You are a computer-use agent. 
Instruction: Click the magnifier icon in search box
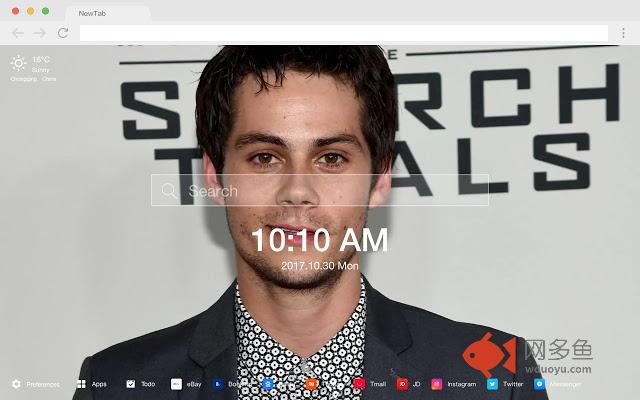click(x=169, y=191)
